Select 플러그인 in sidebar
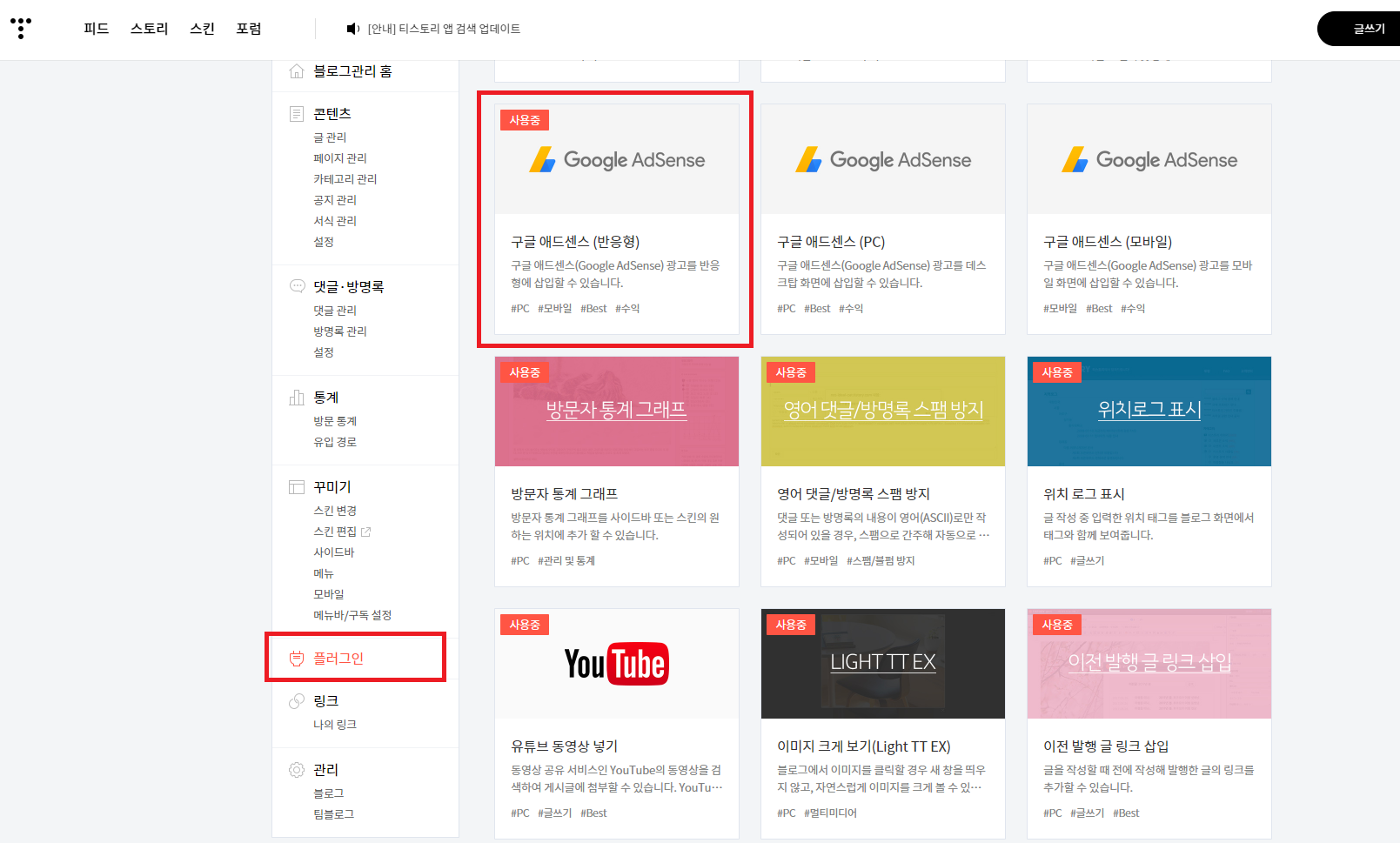 point(338,659)
